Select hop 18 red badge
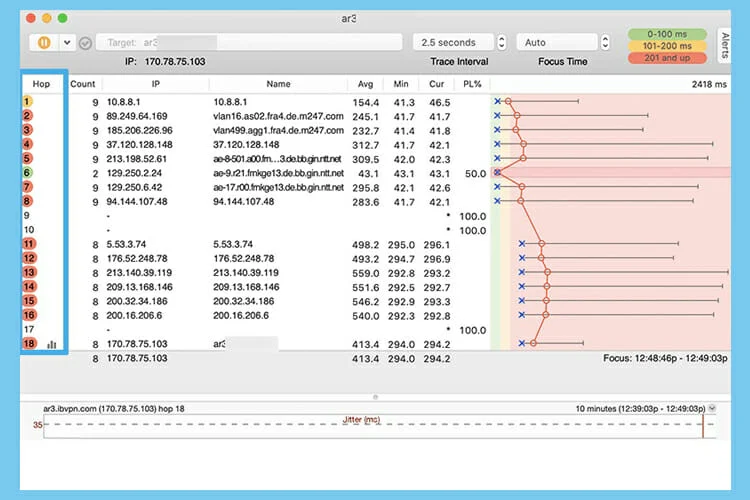 tap(29, 344)
